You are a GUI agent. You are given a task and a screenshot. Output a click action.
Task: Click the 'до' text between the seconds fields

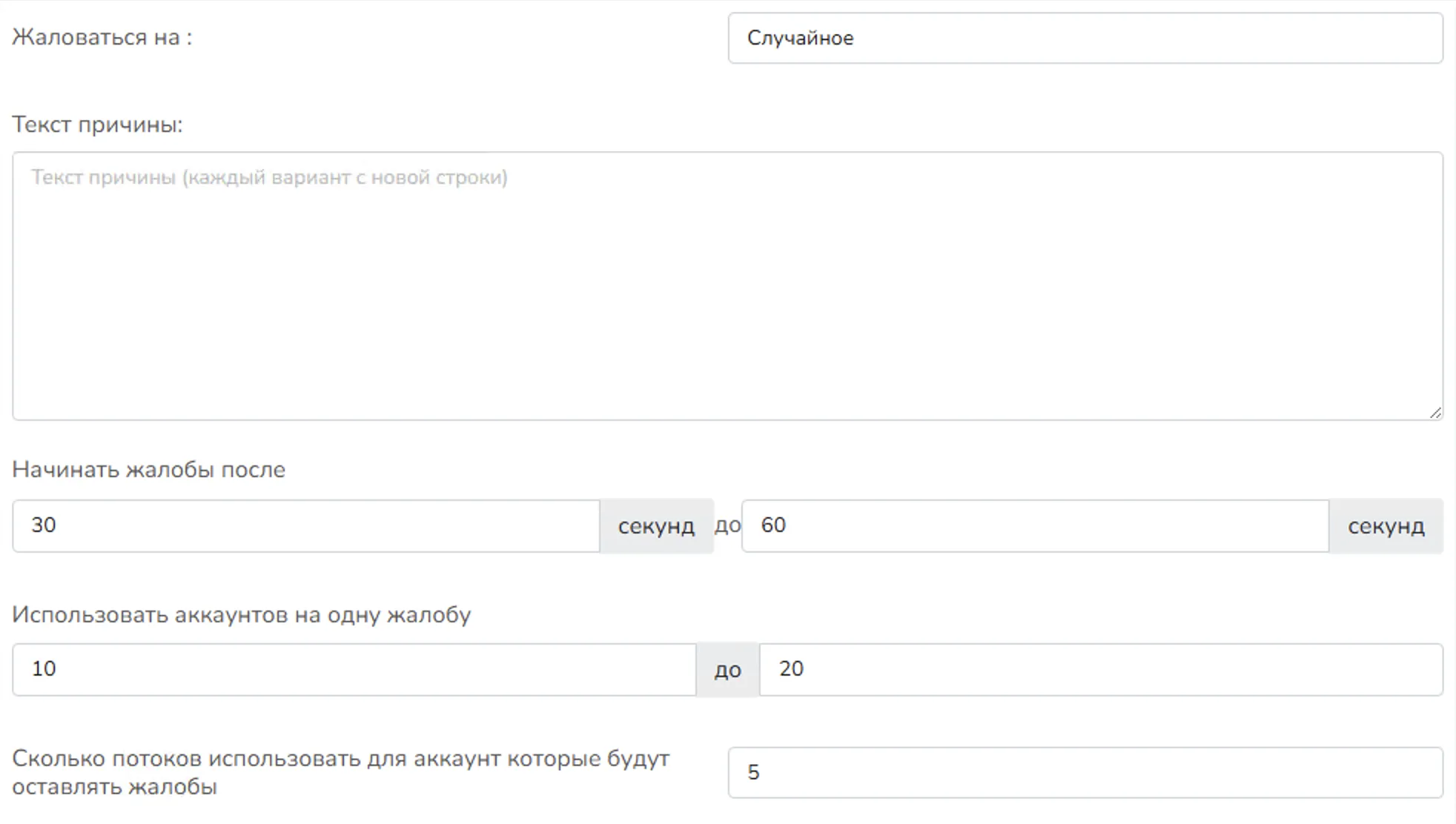point(727,525)
